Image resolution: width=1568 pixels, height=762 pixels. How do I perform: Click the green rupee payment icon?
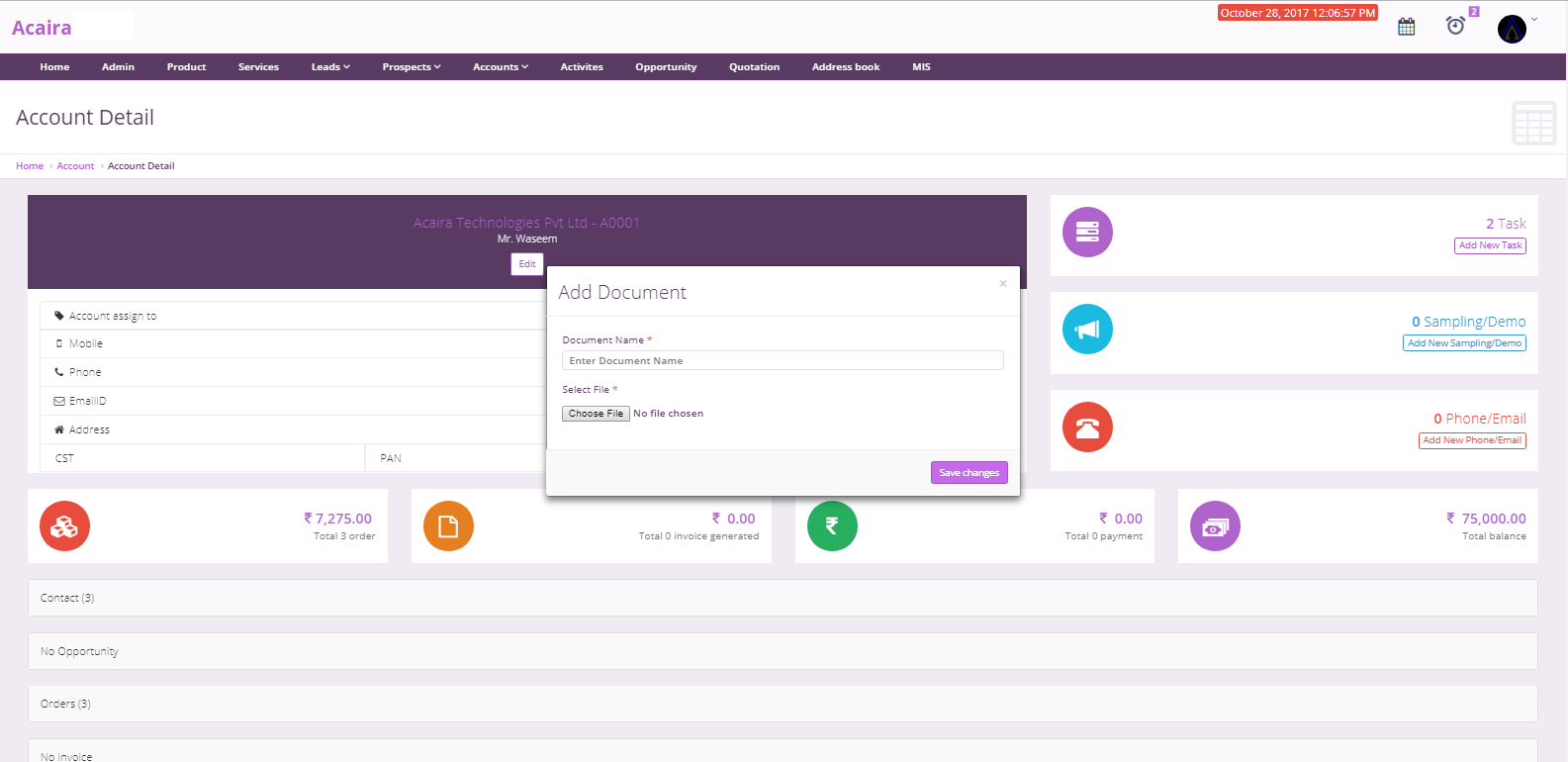(x=832, y=526)
